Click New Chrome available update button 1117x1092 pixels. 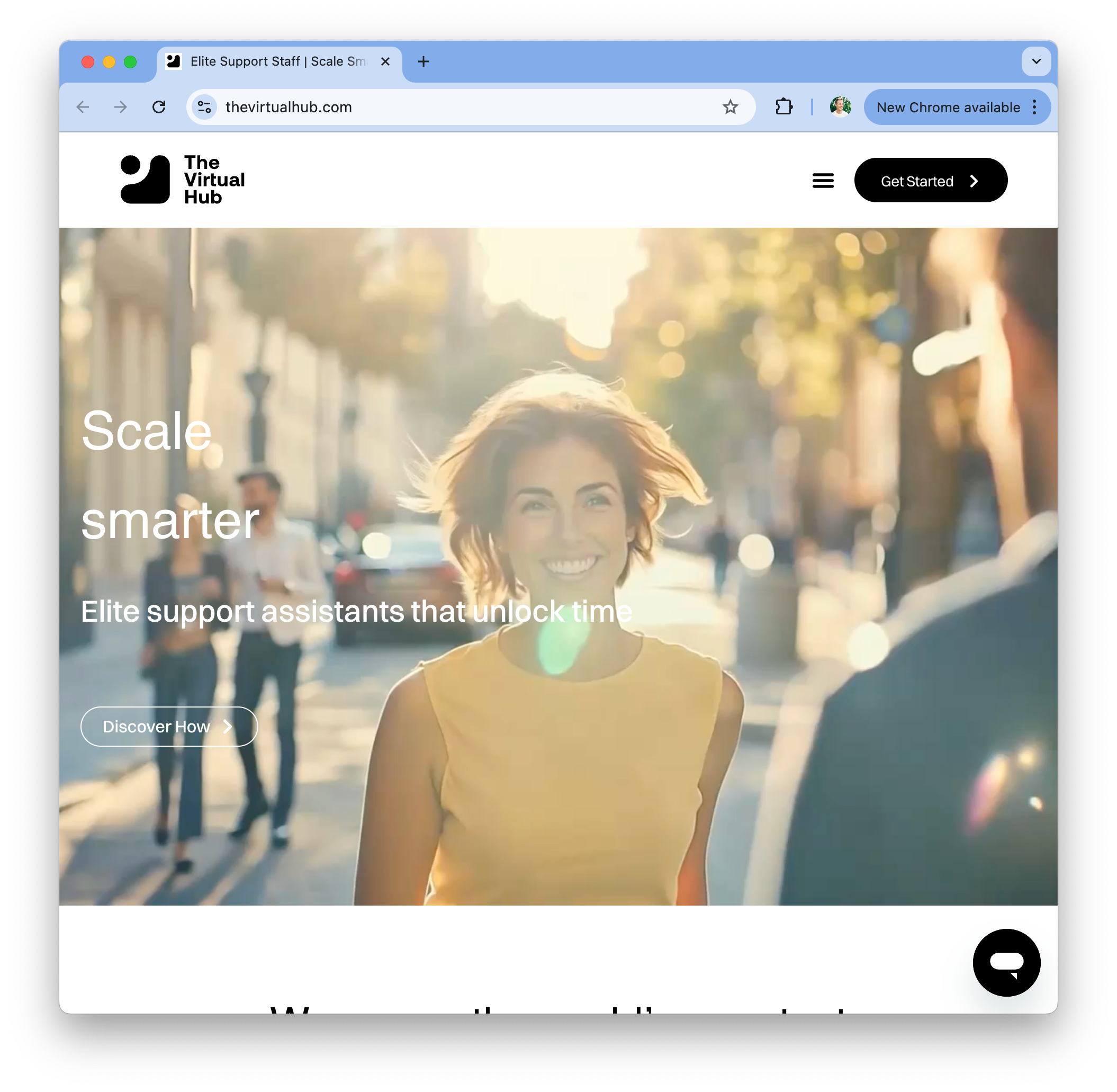click(947, 108)
